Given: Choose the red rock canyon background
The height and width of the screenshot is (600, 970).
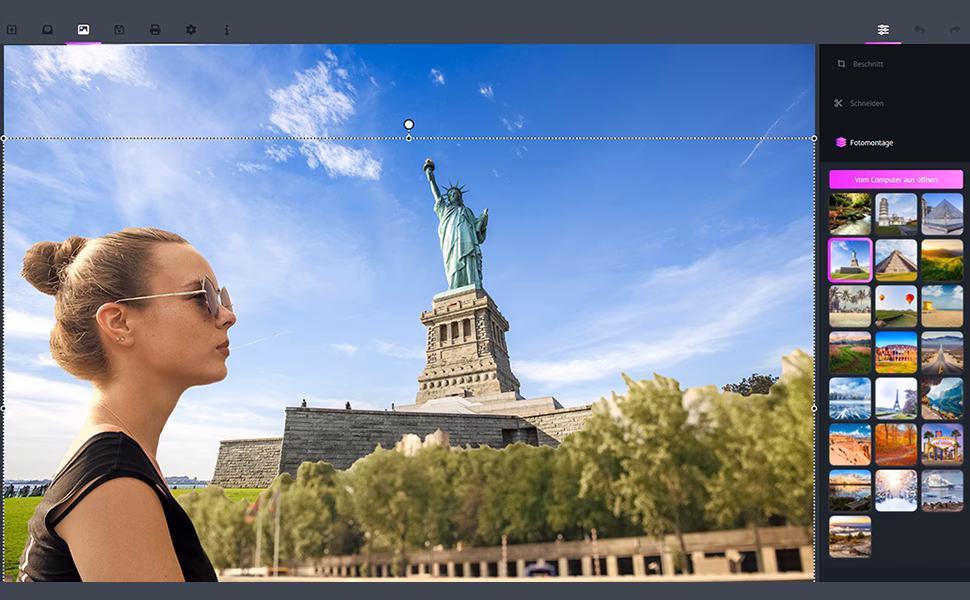Looking at the screenshot, I should coord(850,445).
